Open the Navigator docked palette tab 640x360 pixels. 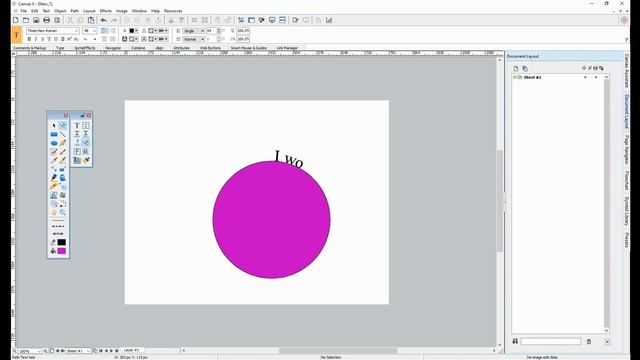coord(113,48)
